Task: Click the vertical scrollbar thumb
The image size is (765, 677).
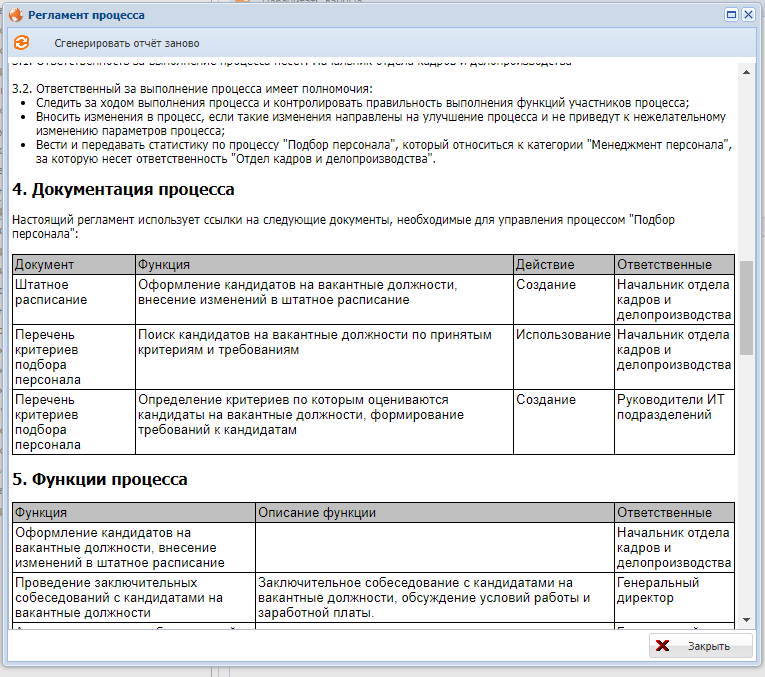Action: pyautogui.click(x=746, y=307)
